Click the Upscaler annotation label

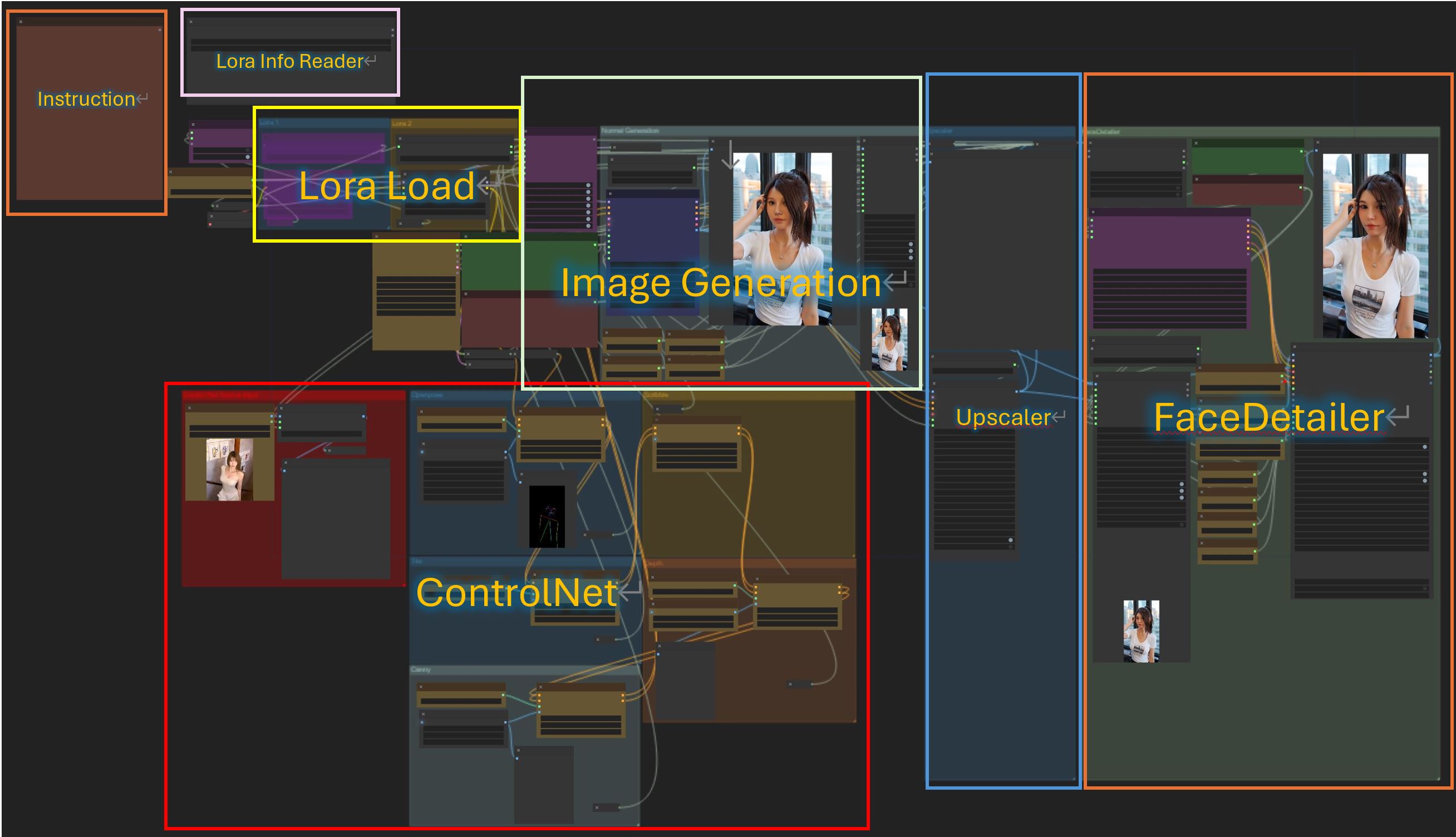1003,417
